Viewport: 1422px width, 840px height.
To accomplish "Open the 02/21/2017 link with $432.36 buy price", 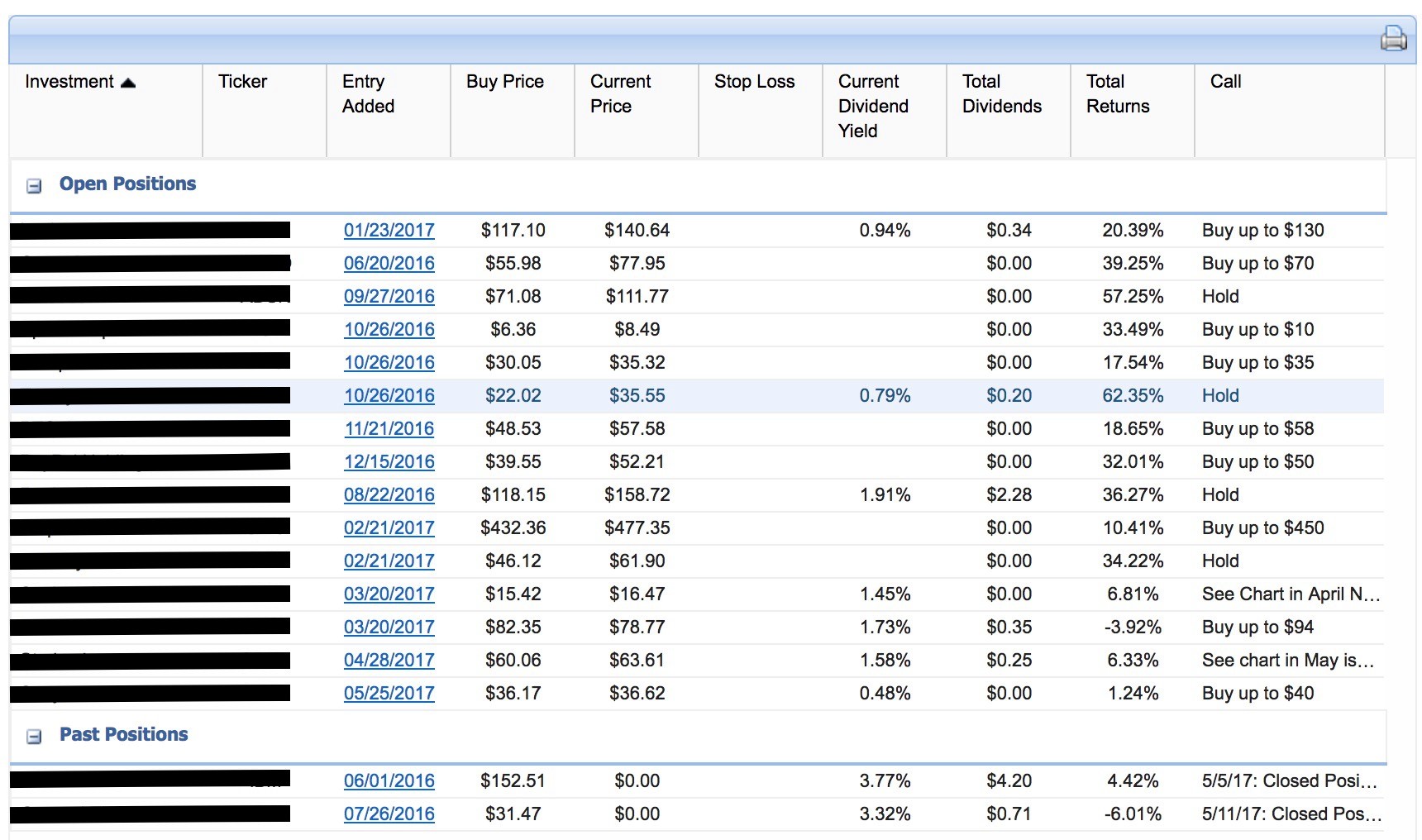I will 389,528.
